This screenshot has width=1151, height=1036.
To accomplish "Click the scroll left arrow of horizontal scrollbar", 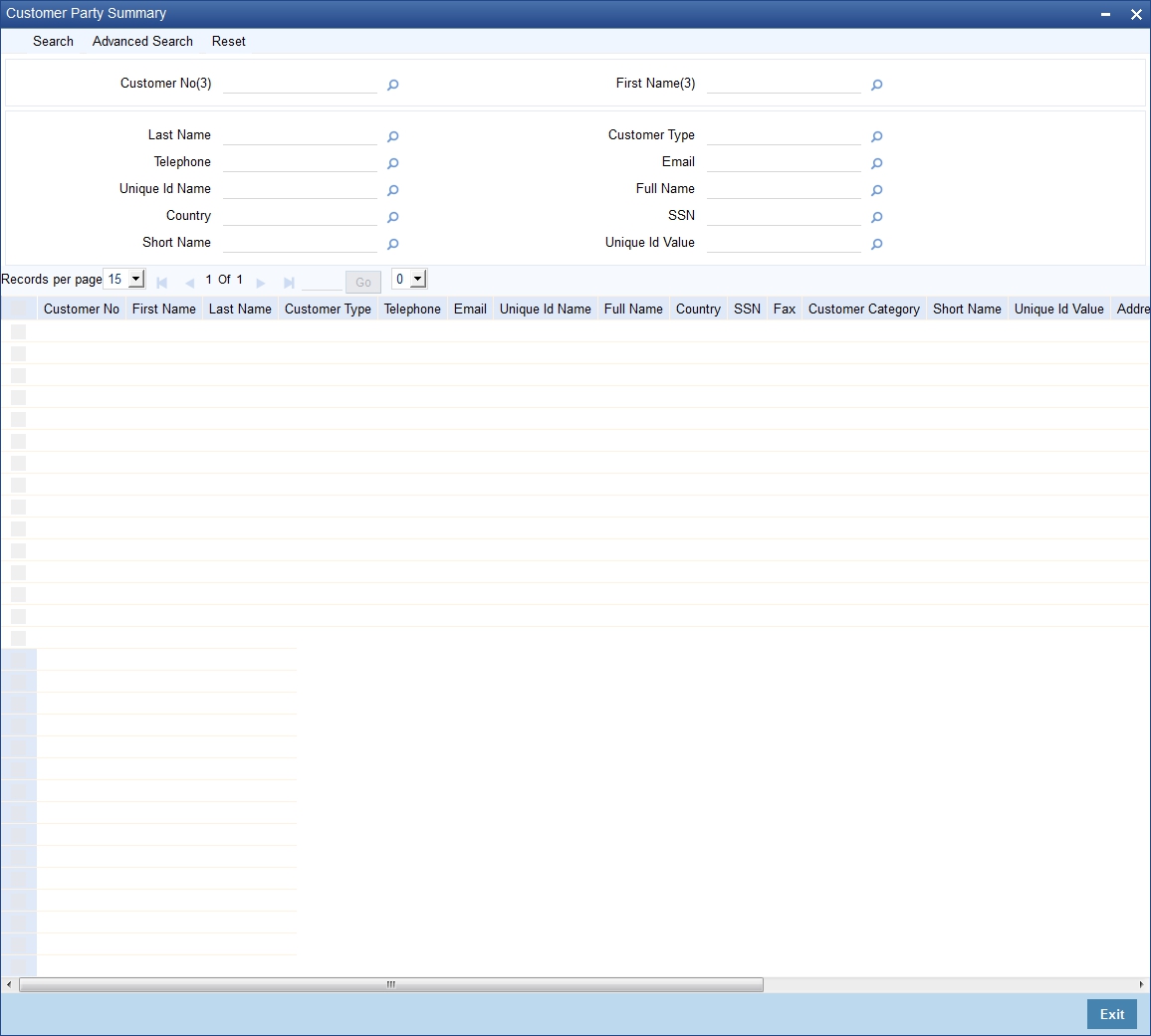I will click(x=8, y=984).
